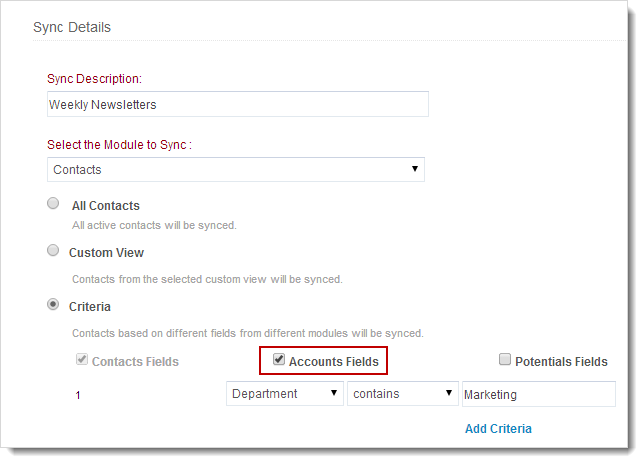Image resolution: width=643 pixels, height=463 pixels.
Task: Open the 'contains' operator dropdown
Action: pos(403,394)
